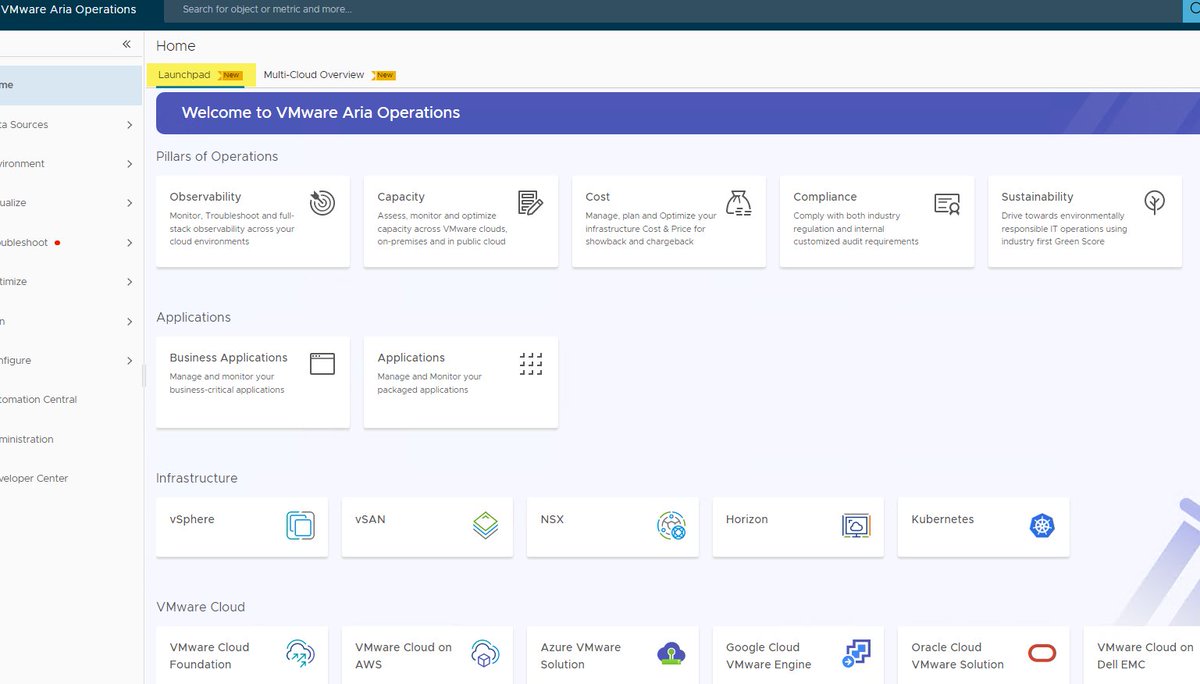Image resolution: width=1200 pixels, height=684 pixels.
Task: Click the Applications grid icon
Action: (531, 364)
